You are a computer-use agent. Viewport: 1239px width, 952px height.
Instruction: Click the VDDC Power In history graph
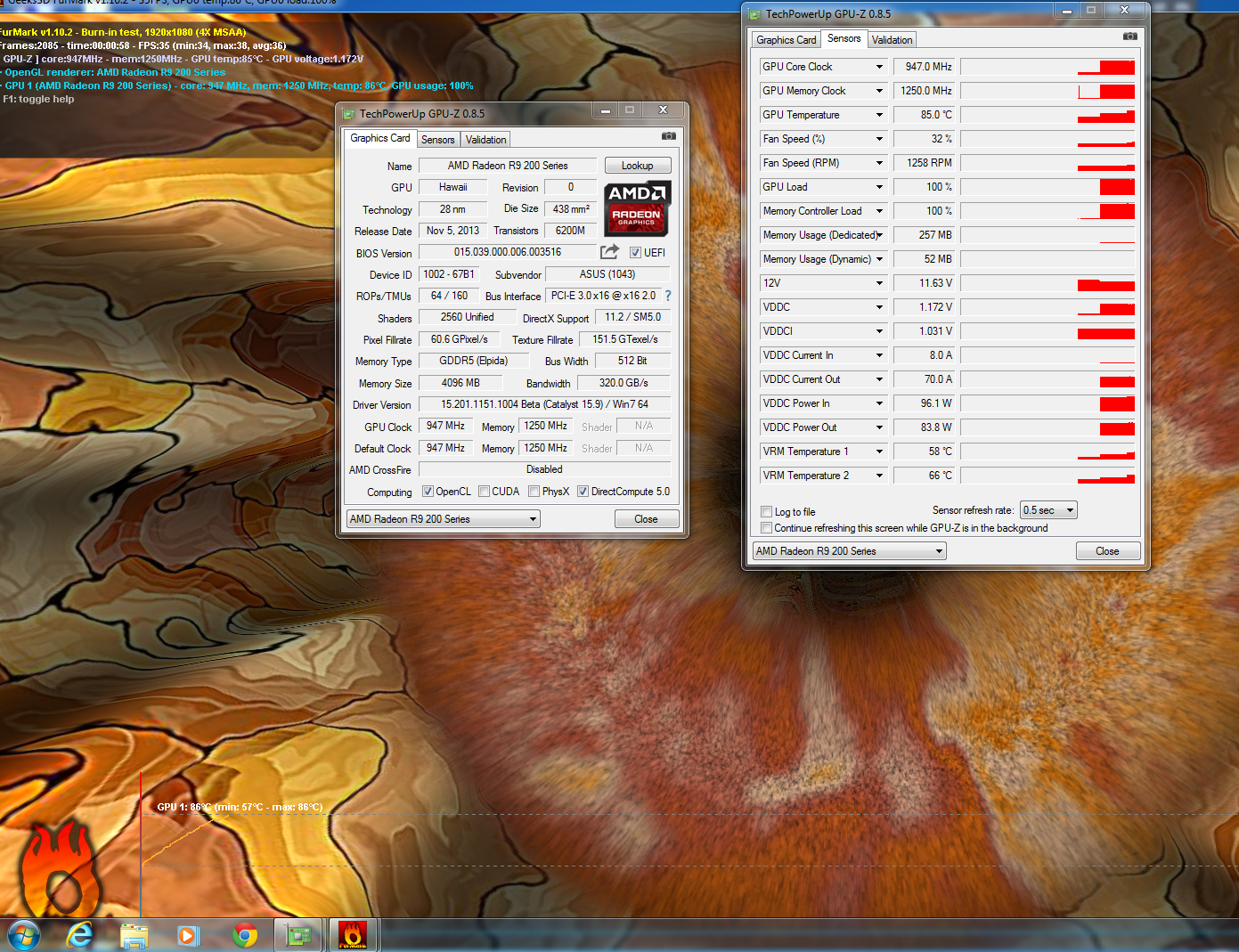[x=1047, y=403]
